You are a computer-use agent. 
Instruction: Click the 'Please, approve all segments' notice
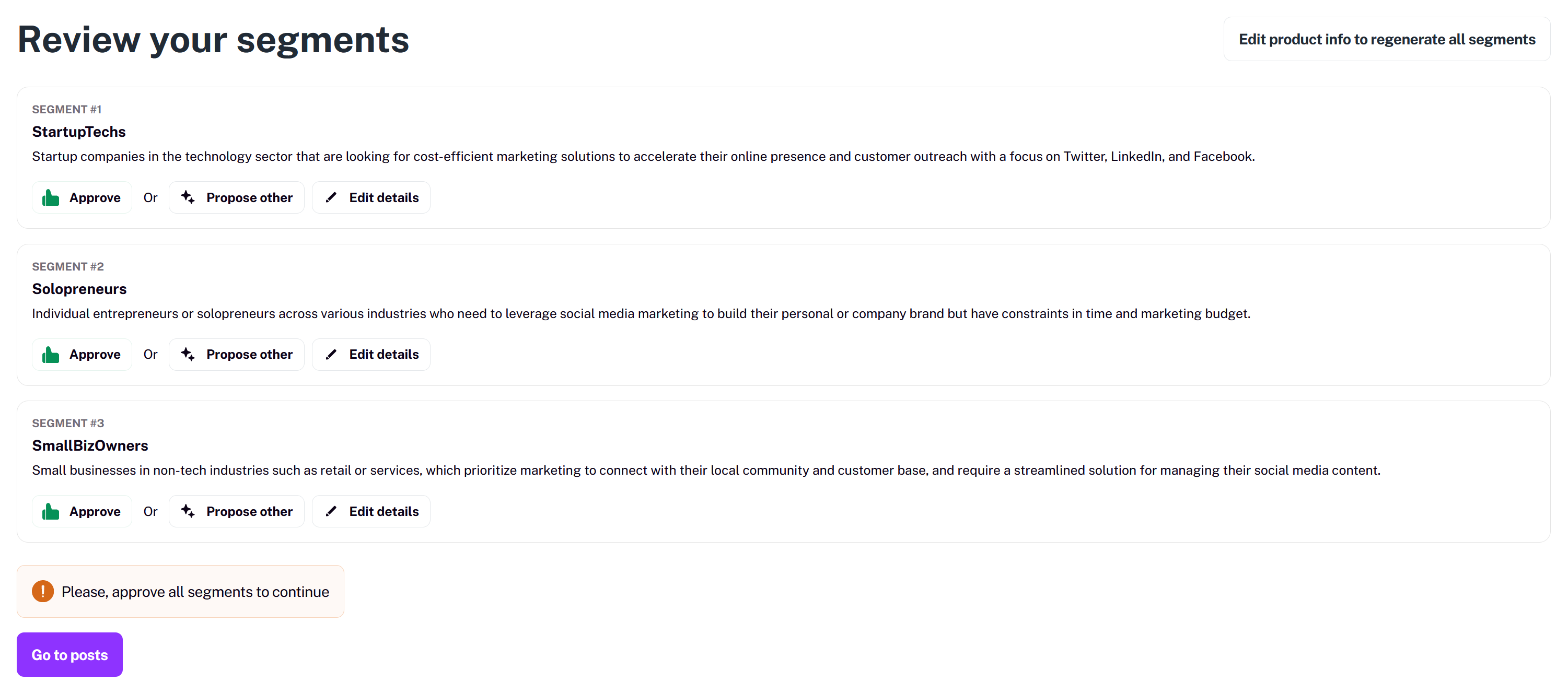[180, 591]
